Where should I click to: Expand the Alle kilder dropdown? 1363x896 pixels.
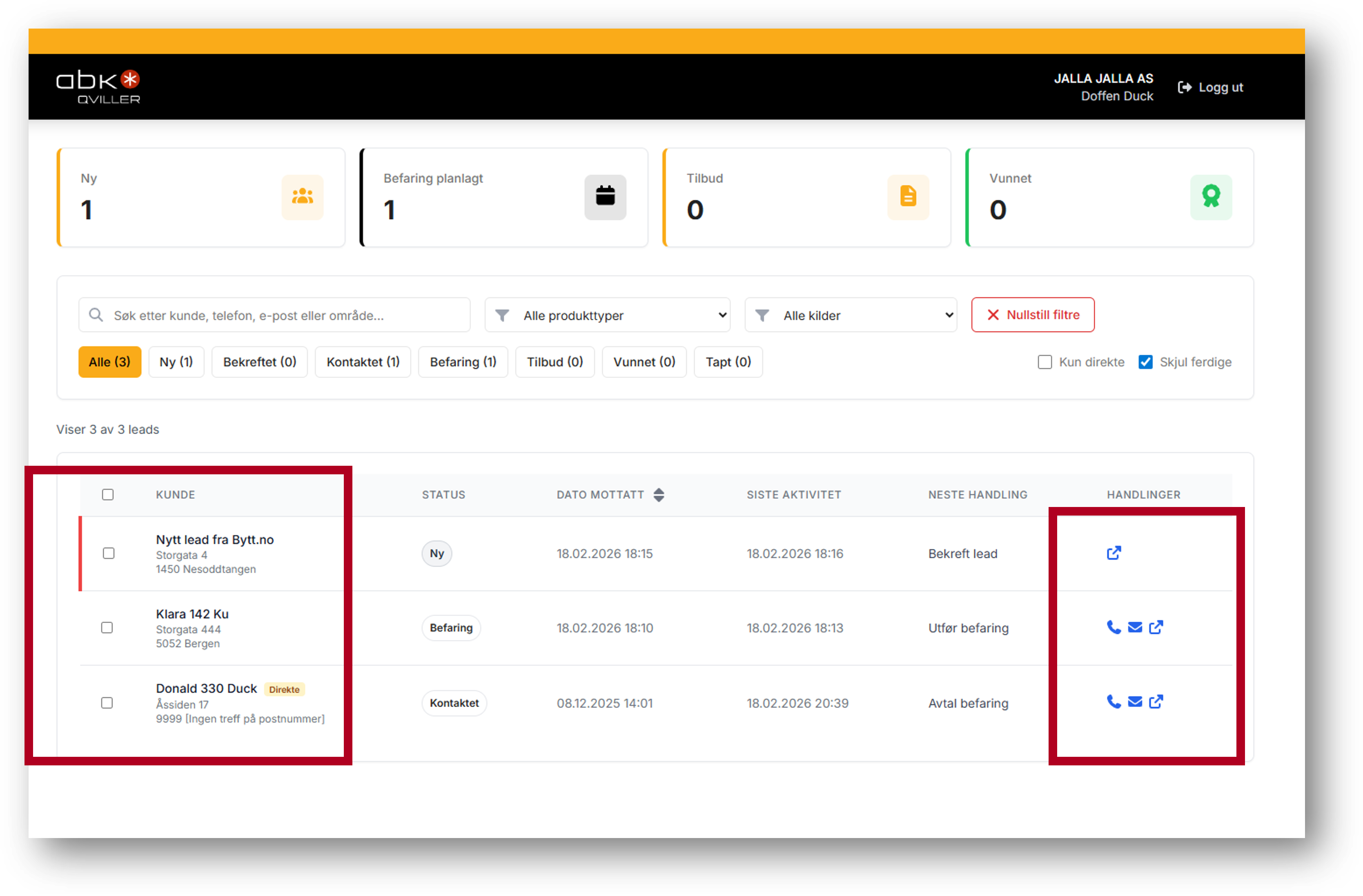pyautogui.click(x=851, y=315)
